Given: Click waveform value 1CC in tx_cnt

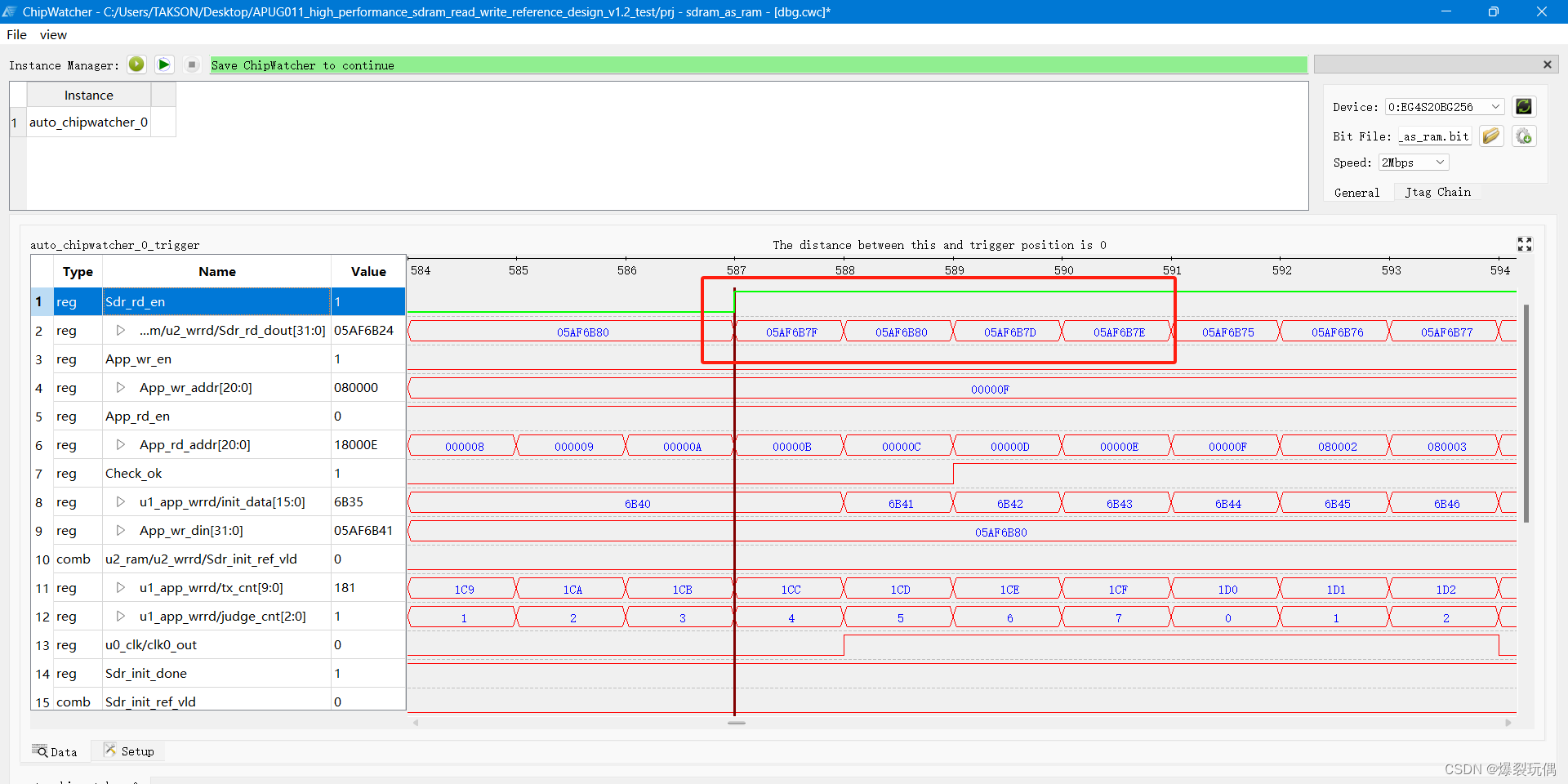Looking at the screenshot, I should click(x=791, y=590).
